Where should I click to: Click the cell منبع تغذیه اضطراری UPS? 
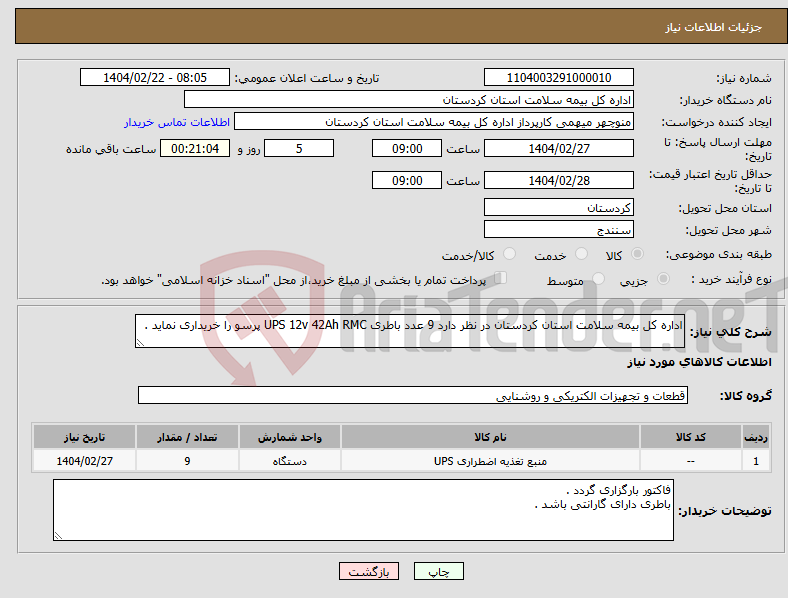(x=490, y=461)
